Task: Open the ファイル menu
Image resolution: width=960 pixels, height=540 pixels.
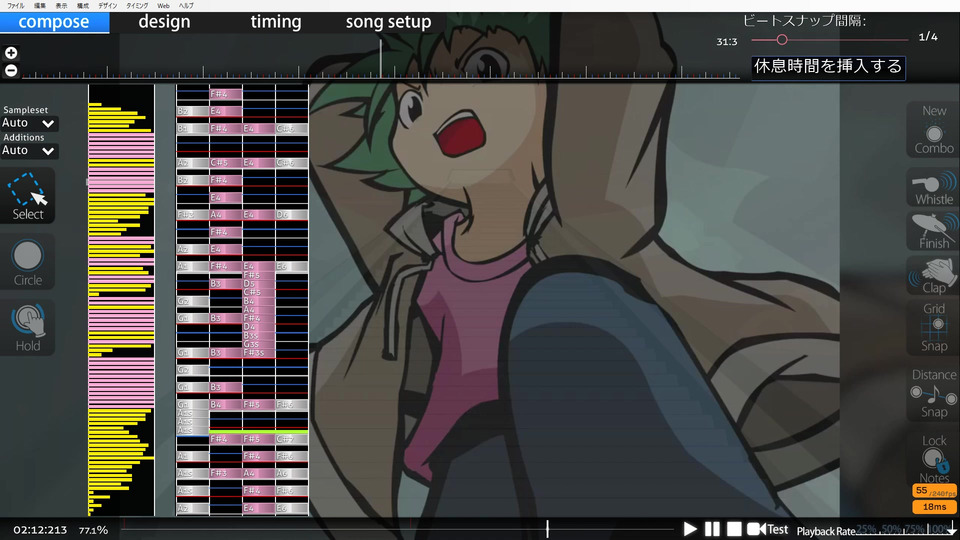Action: (16, 6)
